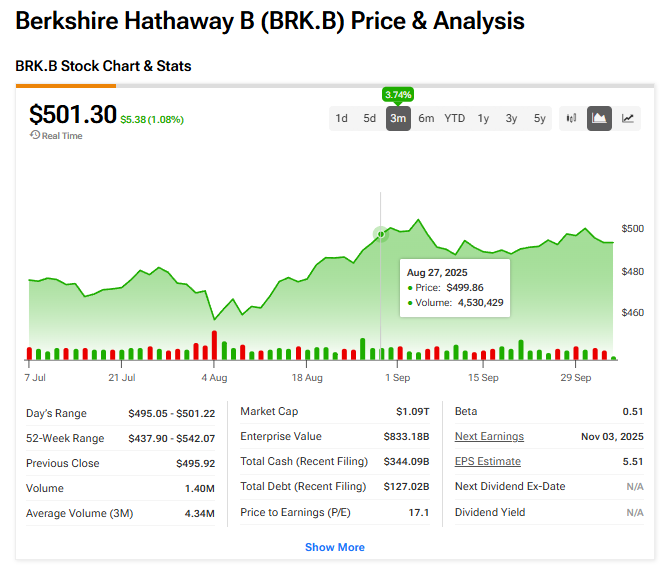669x569 pixels.
Task: Switch to line chart type
Action: pos(628,118)
